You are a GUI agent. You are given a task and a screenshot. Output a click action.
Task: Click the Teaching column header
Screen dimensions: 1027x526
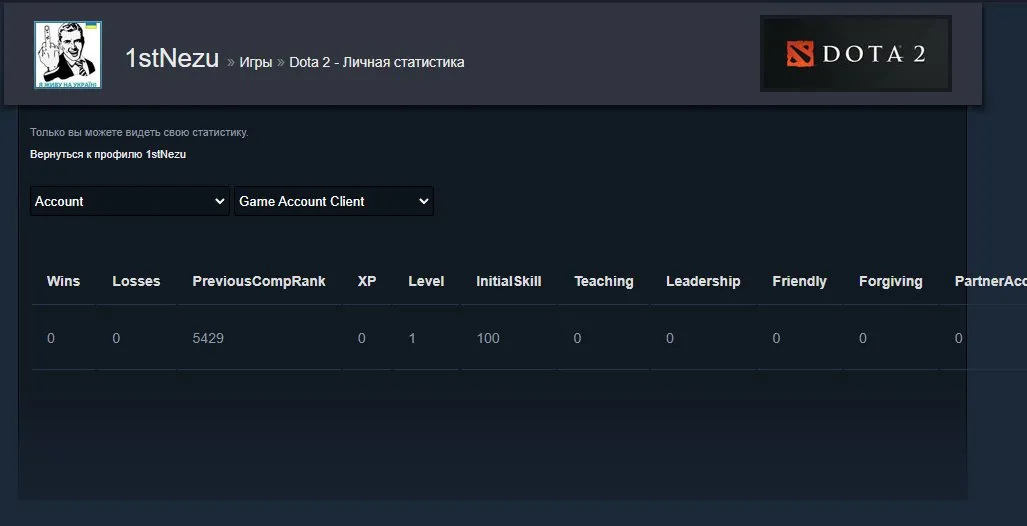pyautogui.click(x=604, y=282)
